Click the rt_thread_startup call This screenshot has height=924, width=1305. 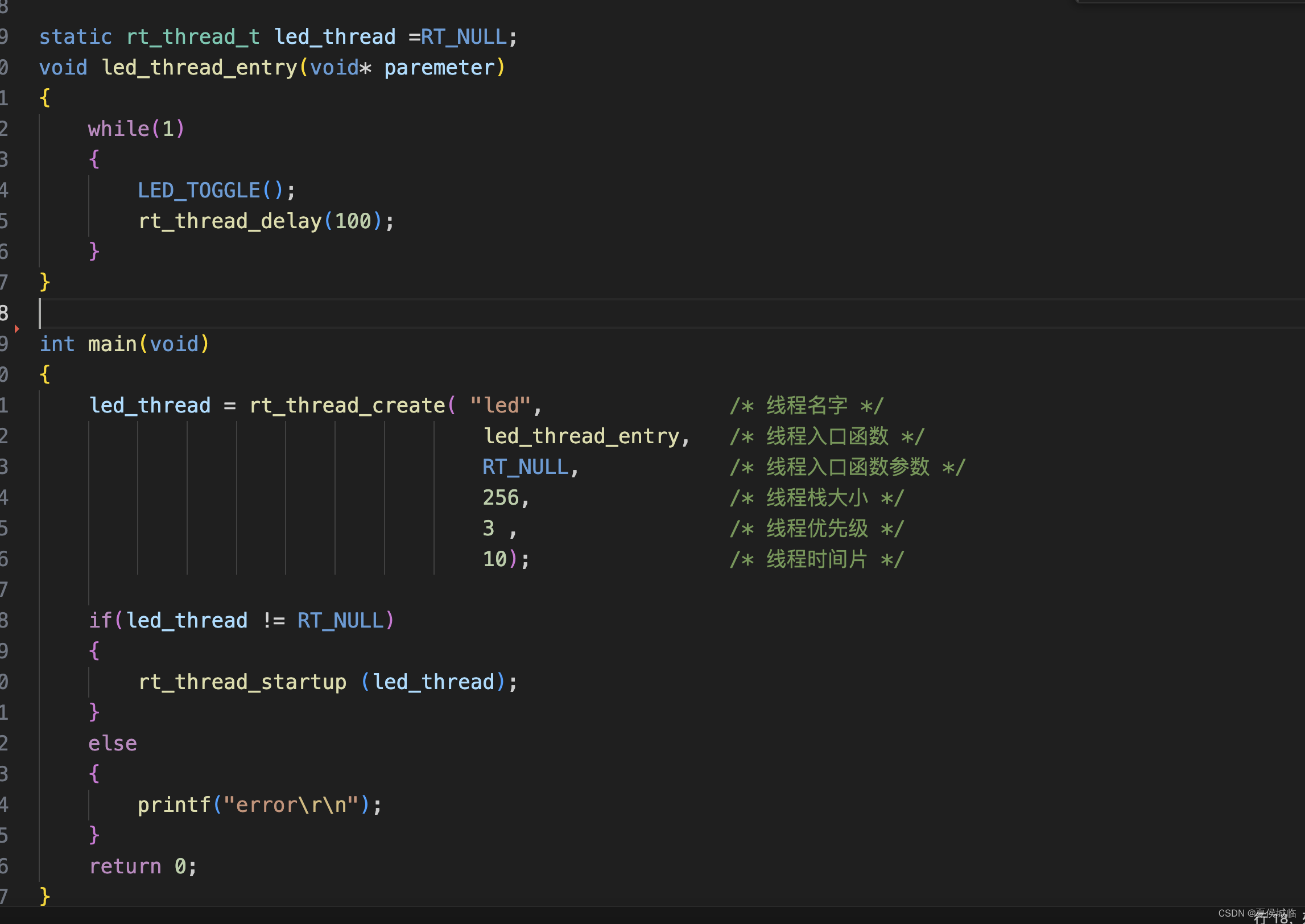(x=328, y=682)
